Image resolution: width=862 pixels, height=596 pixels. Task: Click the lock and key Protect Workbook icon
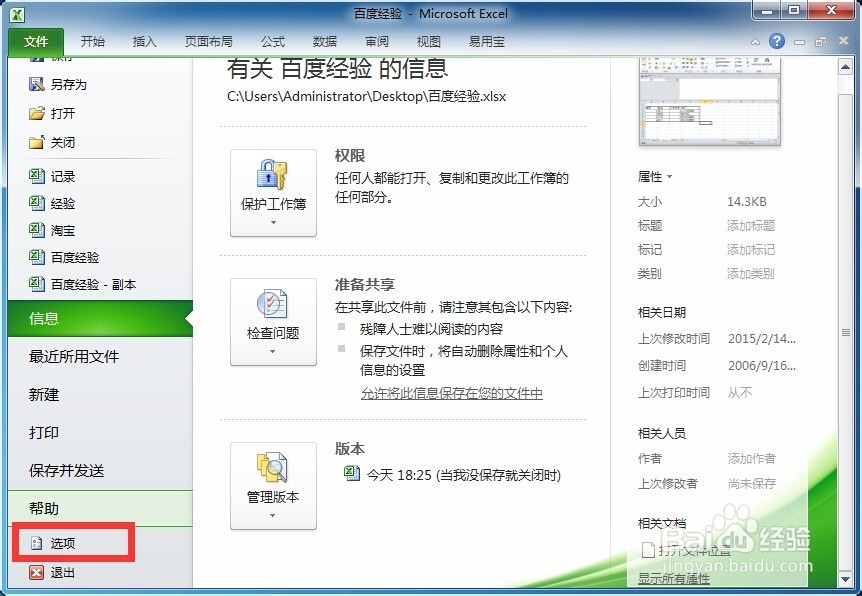[x=272, y=174]
